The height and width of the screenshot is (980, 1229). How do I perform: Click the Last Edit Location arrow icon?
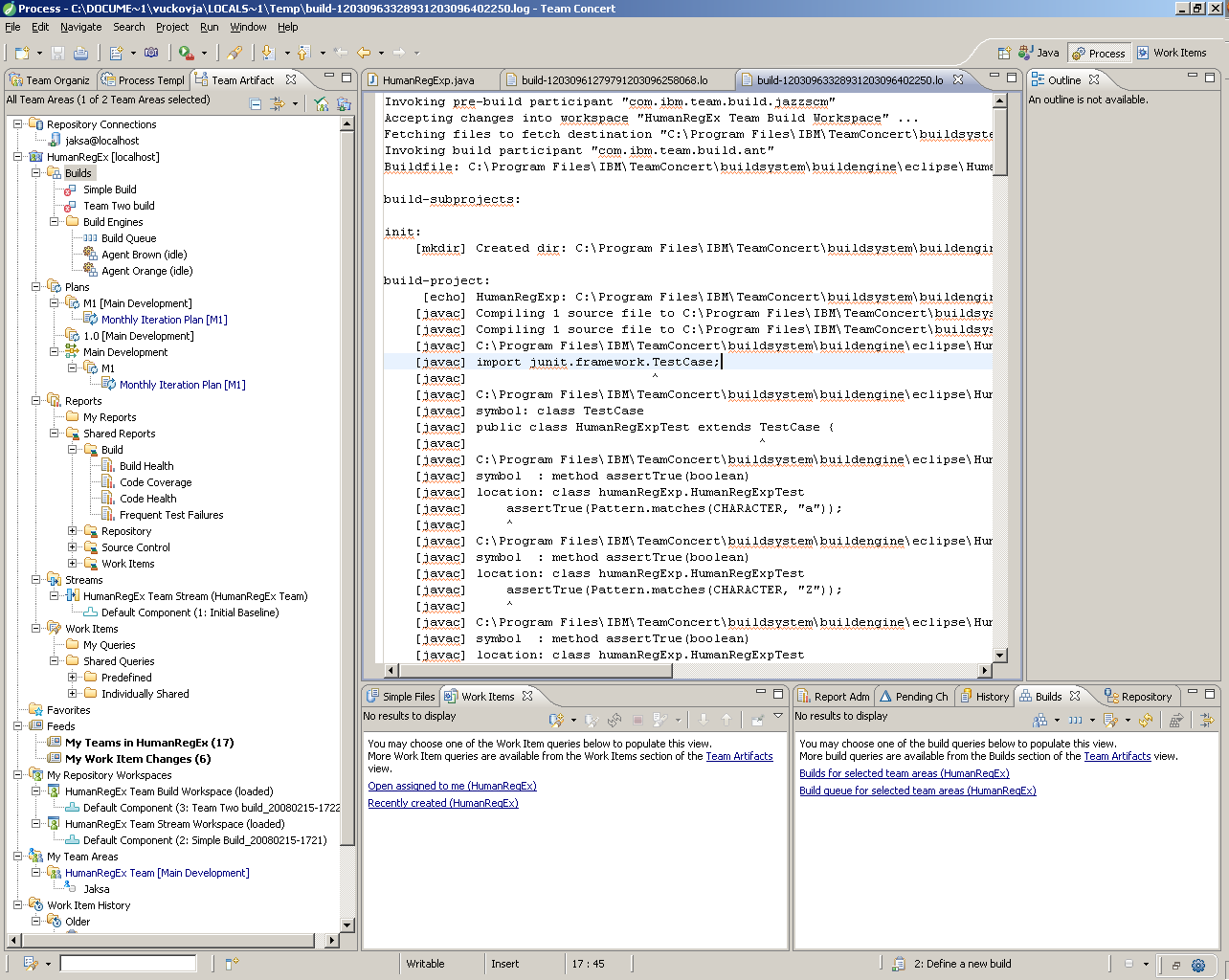pos(341,53)
